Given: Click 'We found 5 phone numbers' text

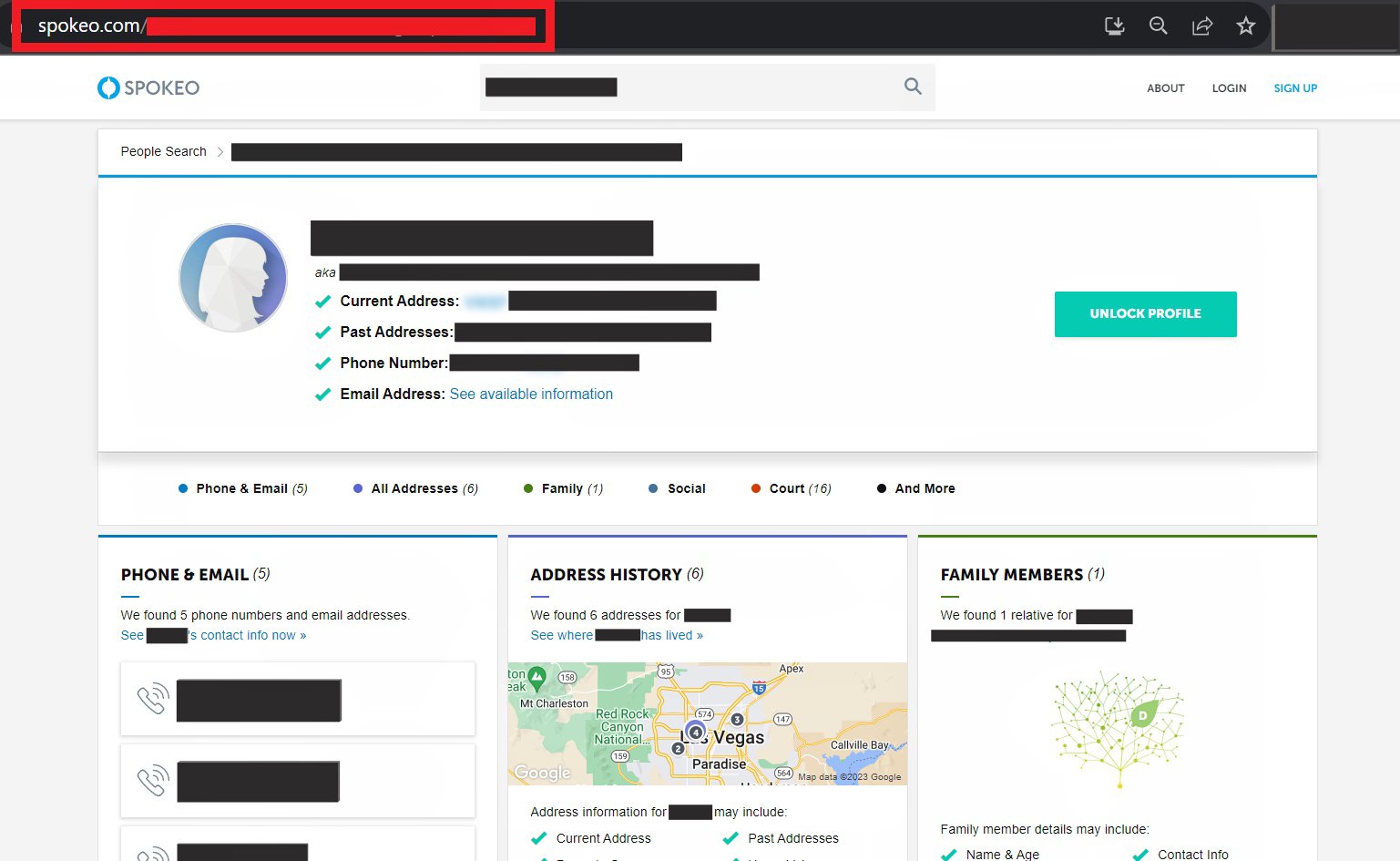Looking at the screenshot, I should pyautogui.click(x=265, y=615).
